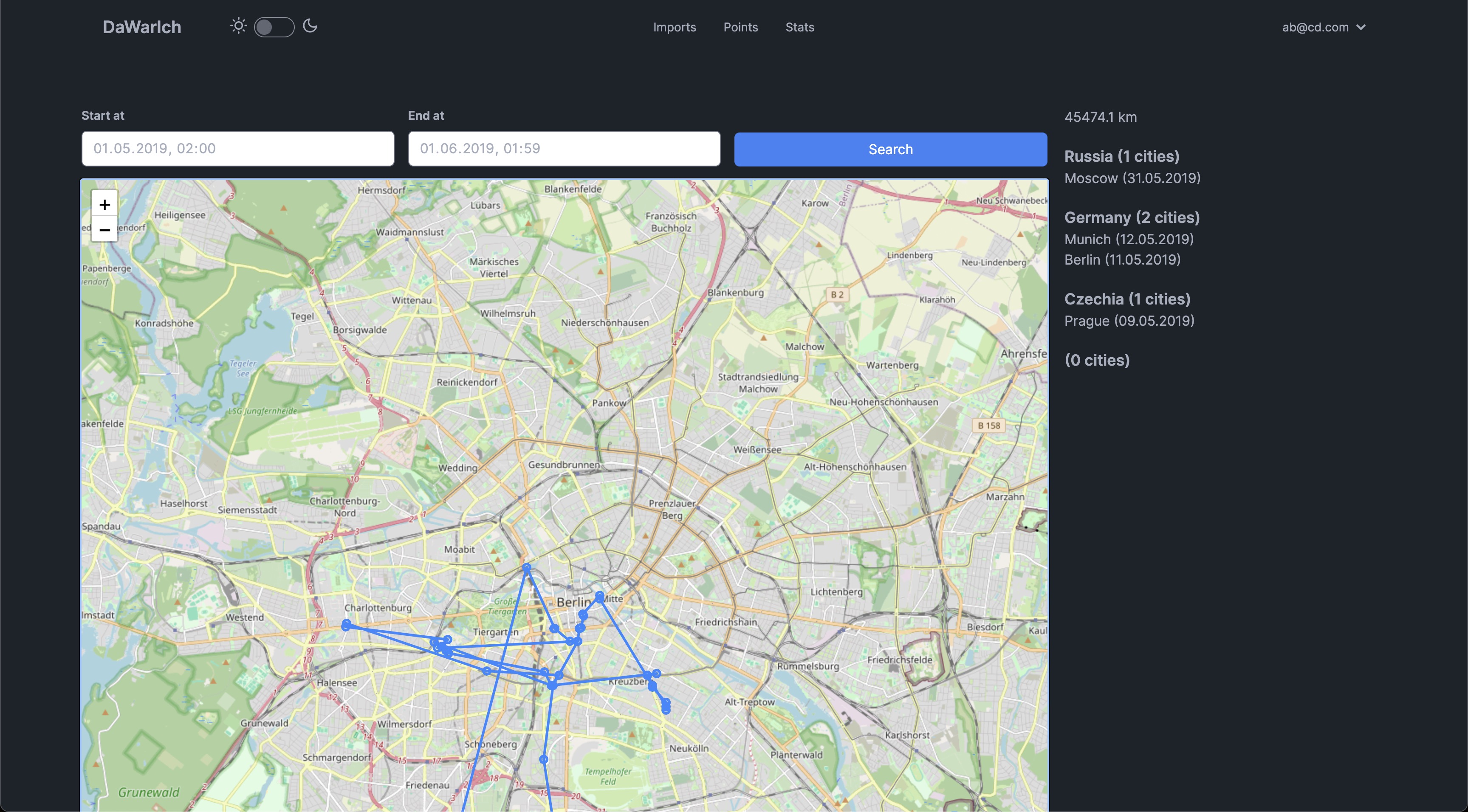Click the route point near Schöneberg
The image size is (1468, 812).
(544, 759)
